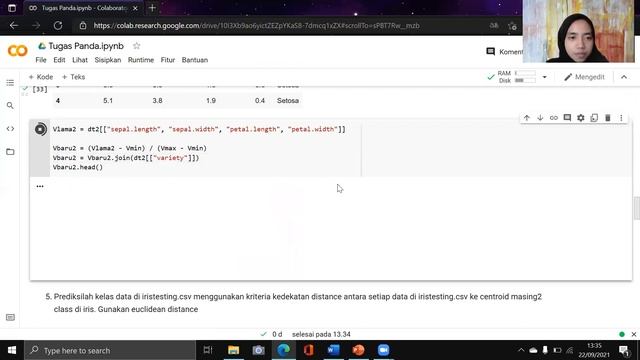This screenshot has height=360, width=640.
Task: Open search and replace sidebar
Action: click(10, 106)
